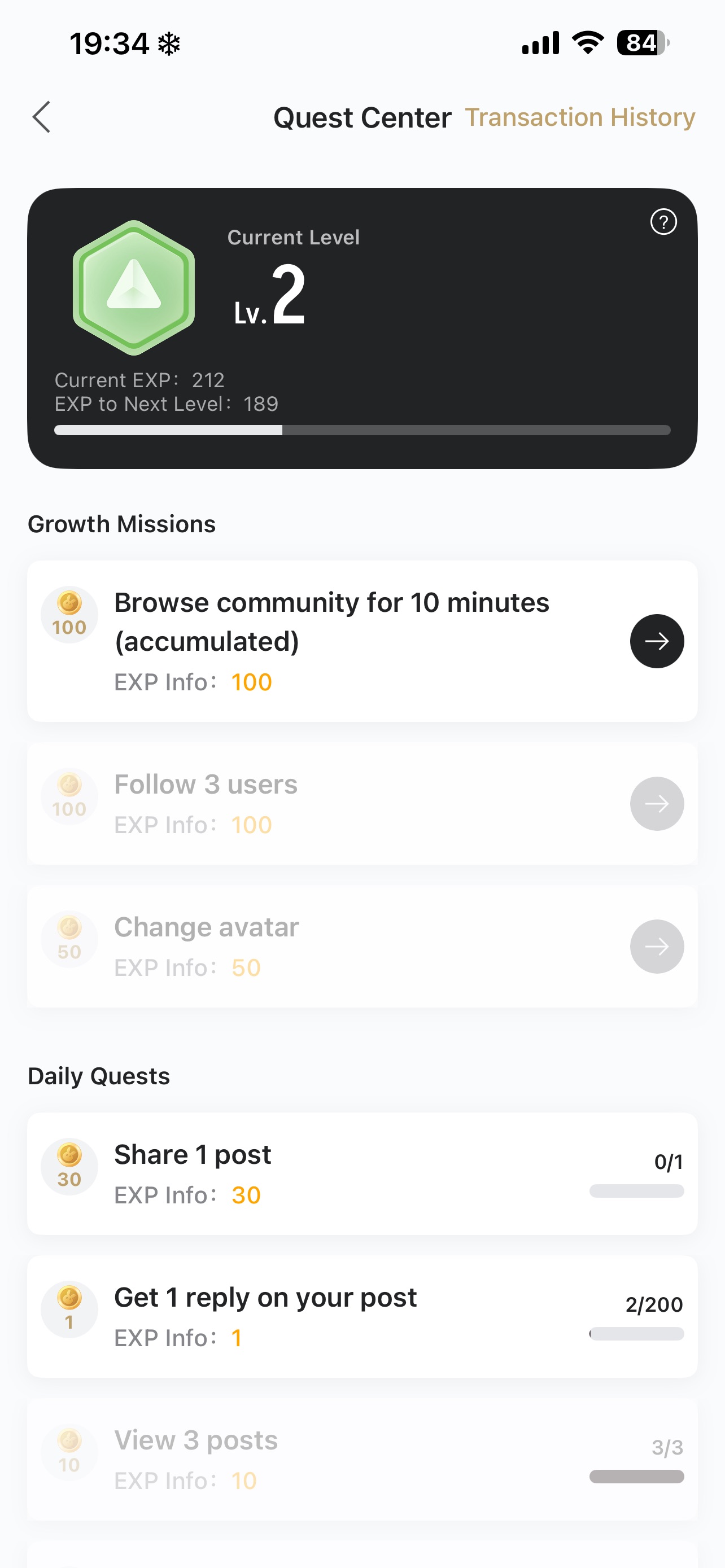
Task: Open the Browse community mission arrow
Action: (x=656, y=641)
